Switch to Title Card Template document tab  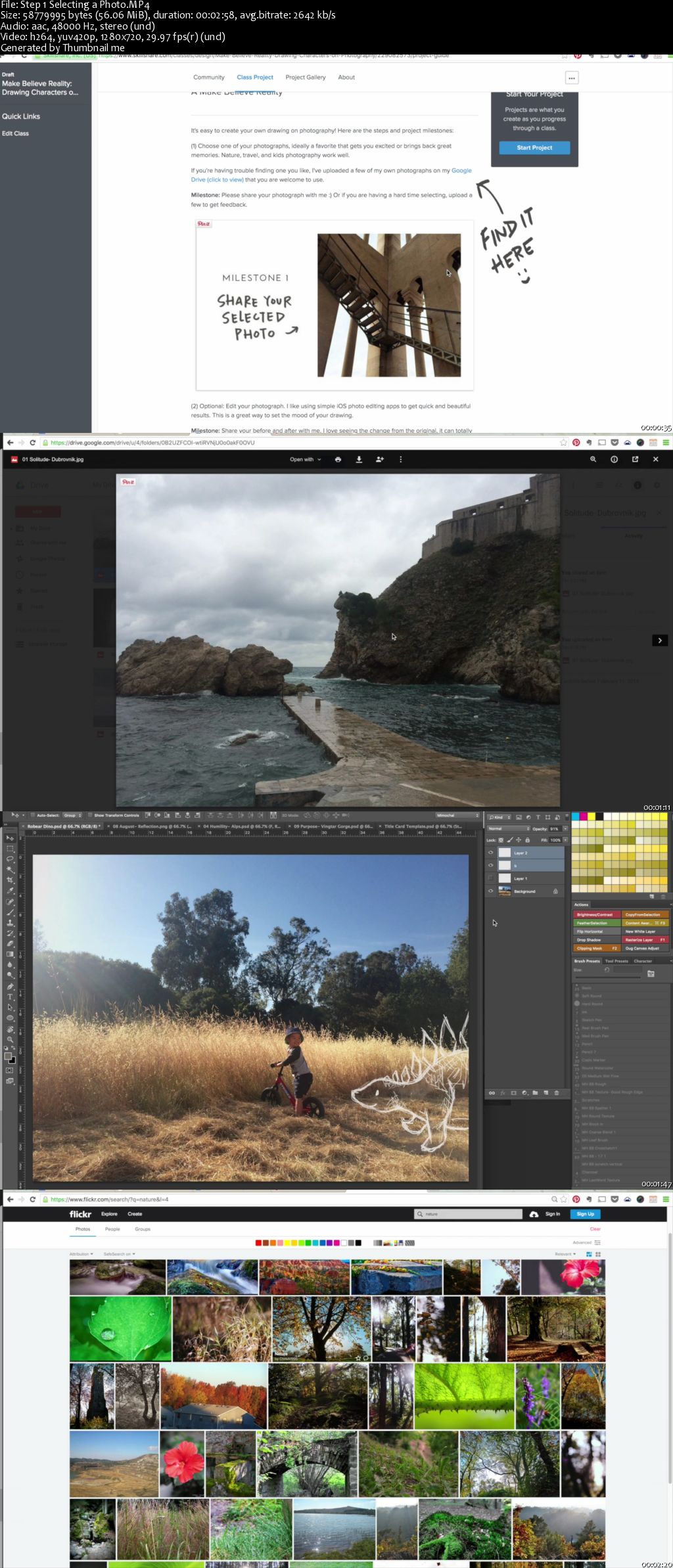[x=421, y=826]
